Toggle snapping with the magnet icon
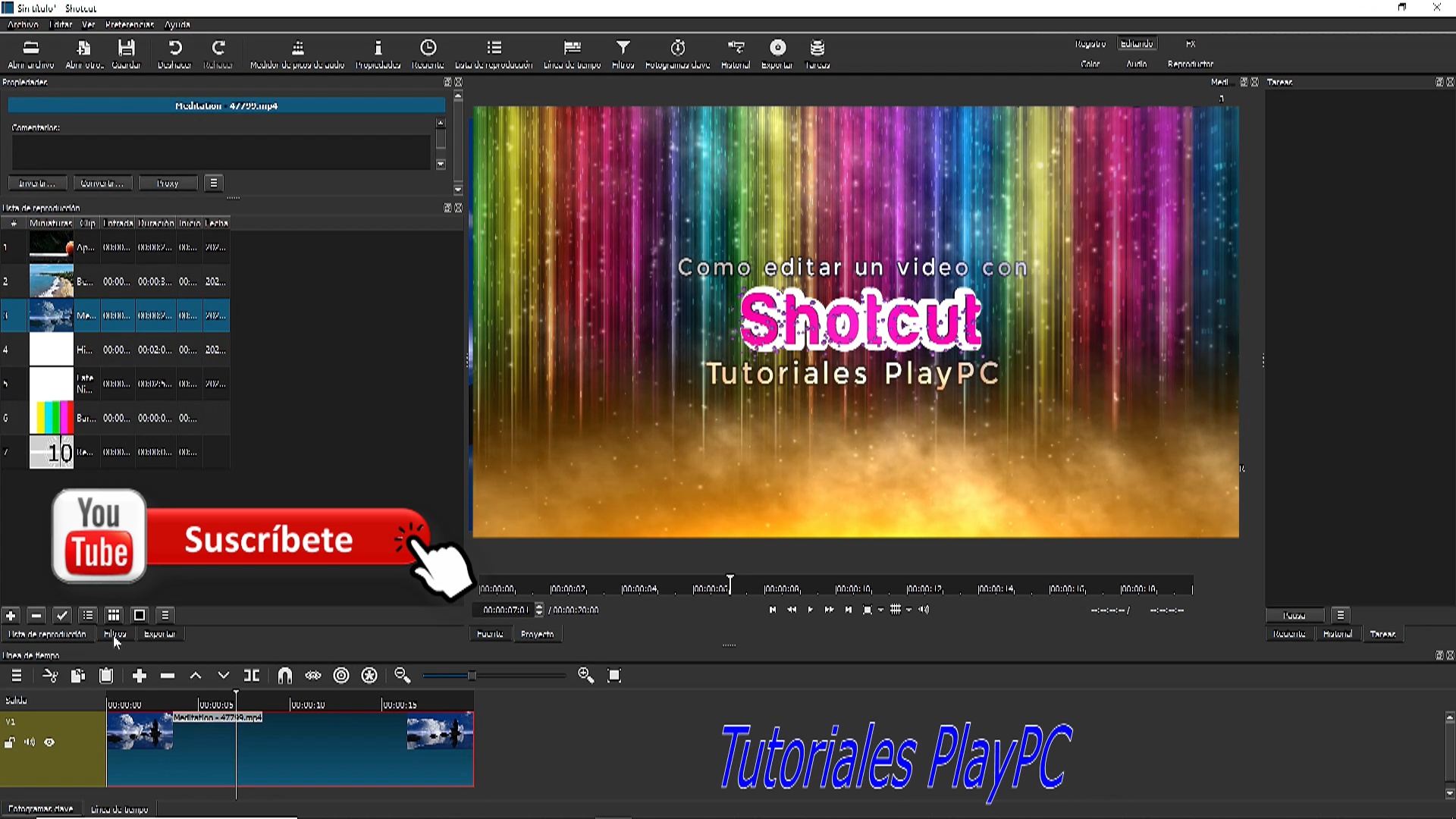This screenshot has height=819, width=1456. pyautogui.click(x=285, y=675)
